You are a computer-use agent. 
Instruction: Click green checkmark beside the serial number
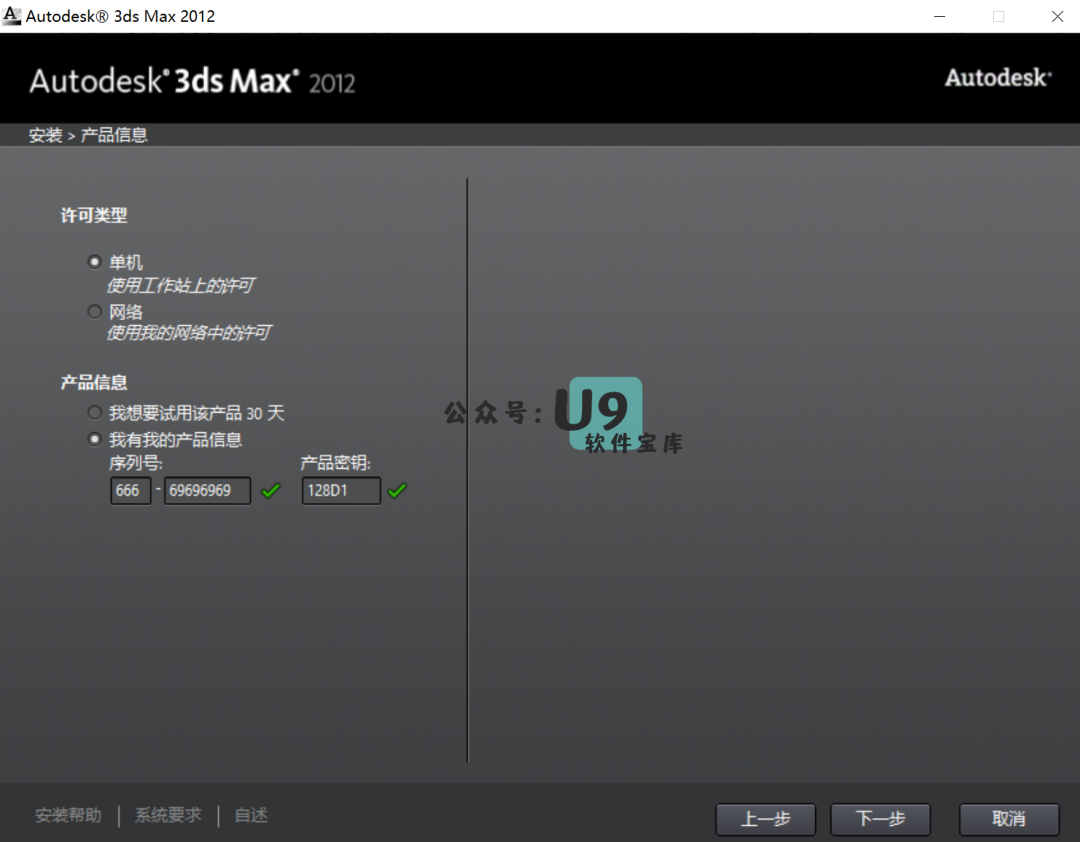coord(270,491)
